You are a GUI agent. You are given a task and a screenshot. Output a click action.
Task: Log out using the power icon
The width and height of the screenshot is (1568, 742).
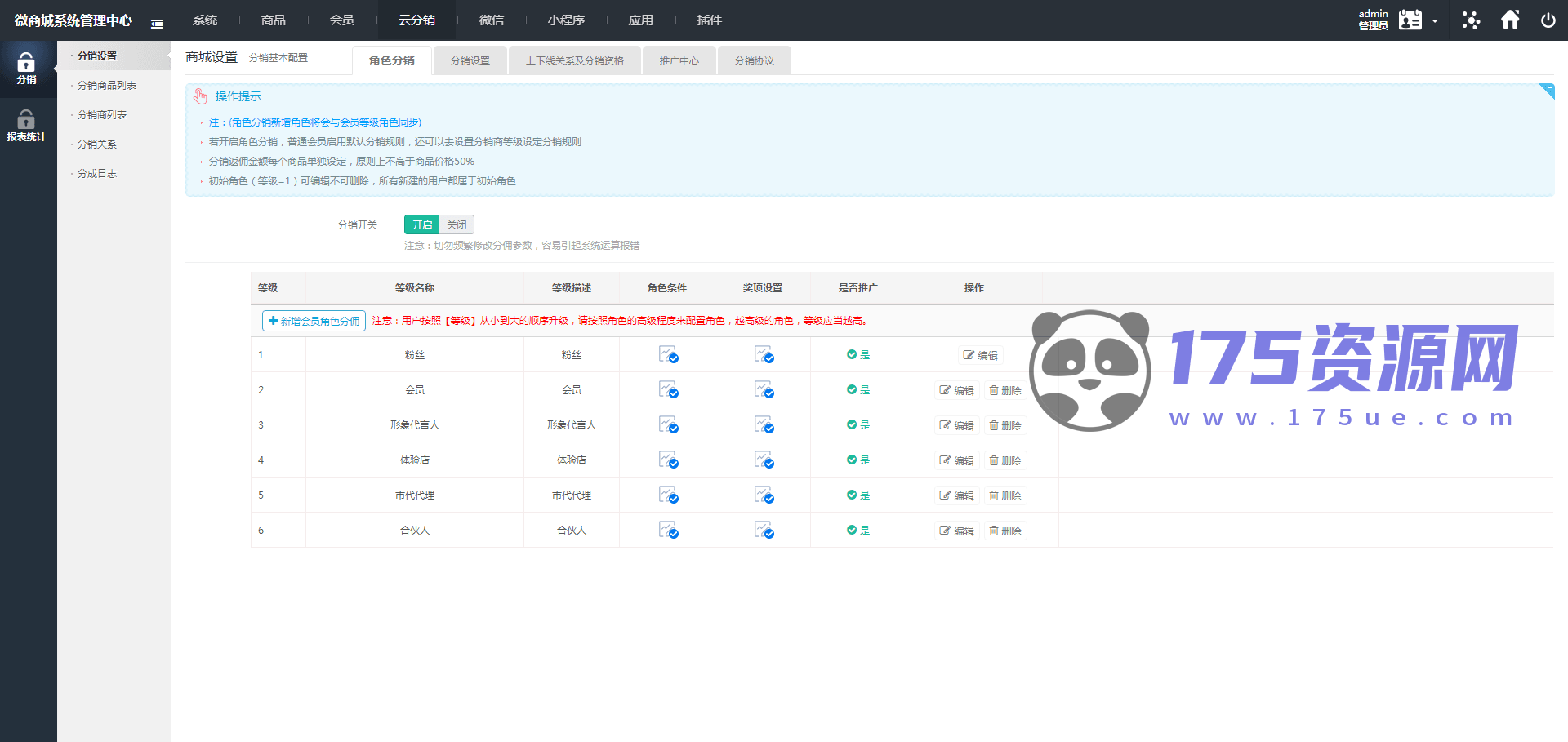coord(1548,20)
